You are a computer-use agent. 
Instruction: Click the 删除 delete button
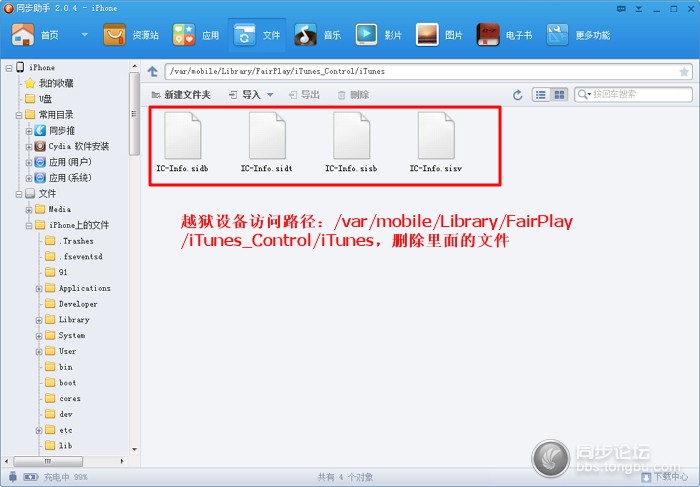pos(353,95)
